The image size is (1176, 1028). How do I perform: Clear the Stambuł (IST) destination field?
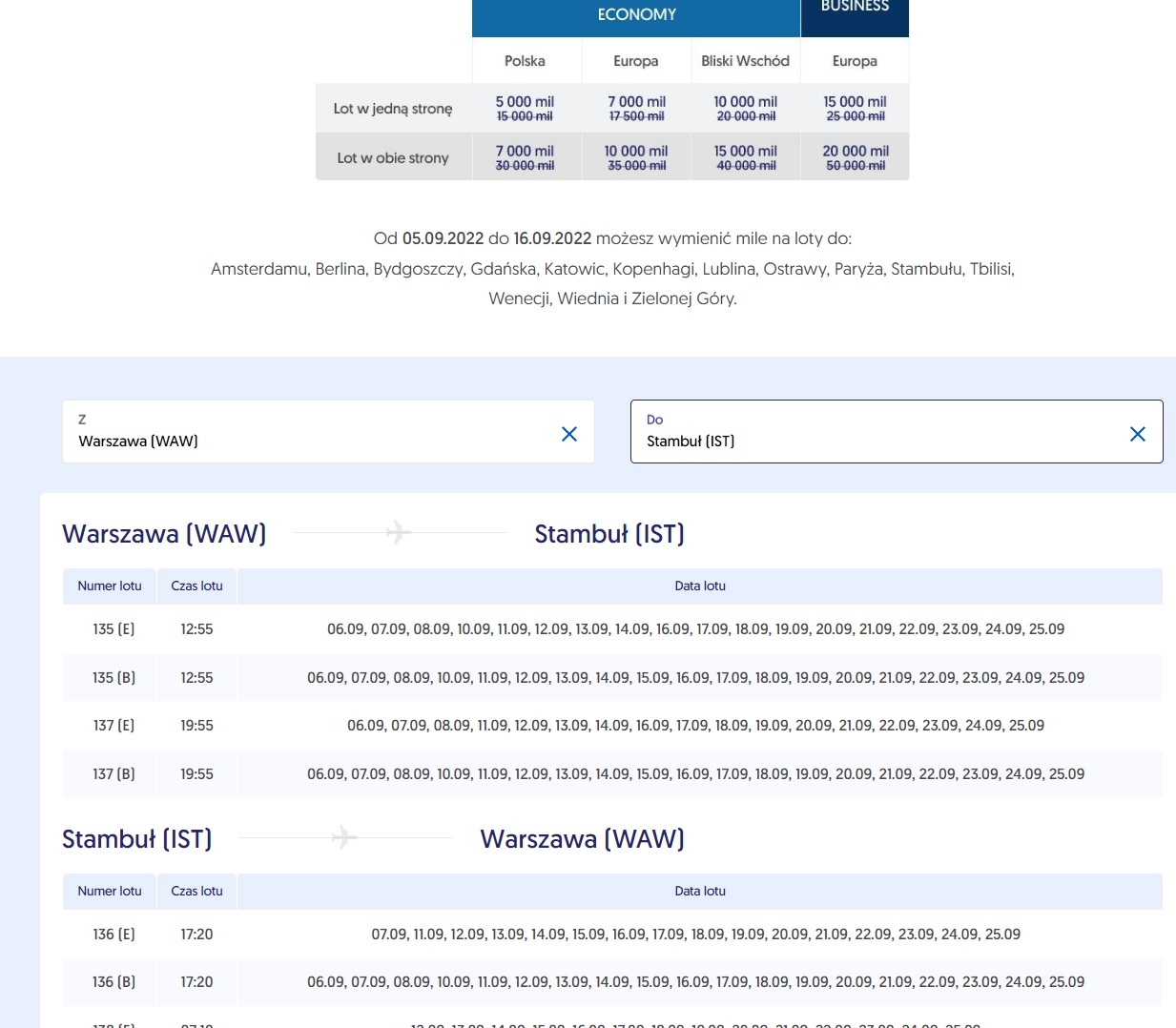click(x=1138, y=434)
